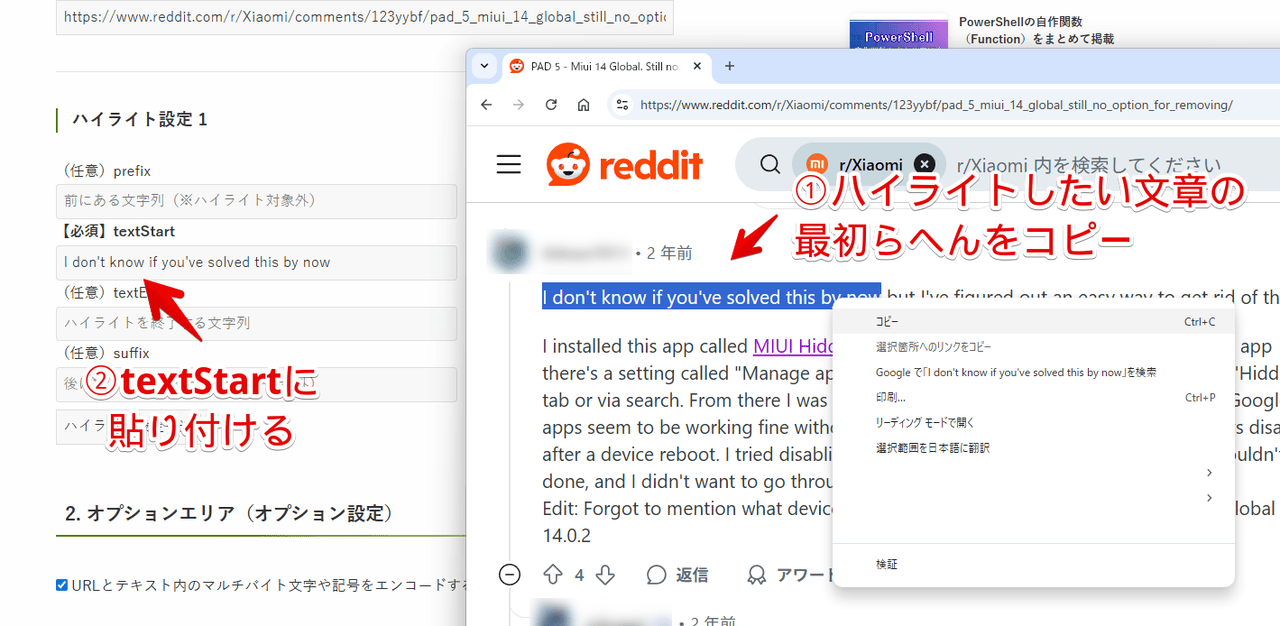Click the 【必須】textStart label

[117, 231]
